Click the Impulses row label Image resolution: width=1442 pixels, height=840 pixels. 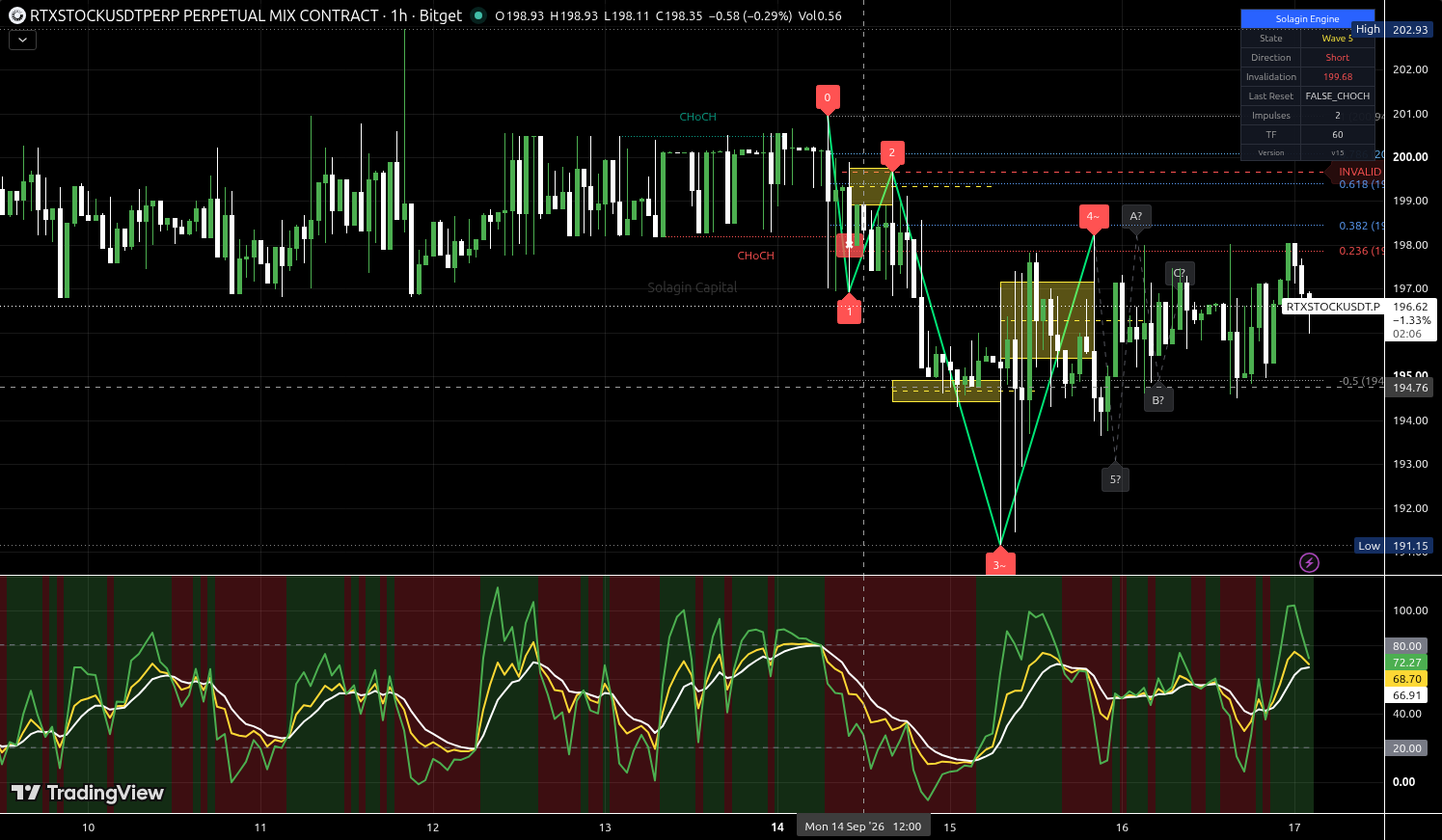(1270, 116)
